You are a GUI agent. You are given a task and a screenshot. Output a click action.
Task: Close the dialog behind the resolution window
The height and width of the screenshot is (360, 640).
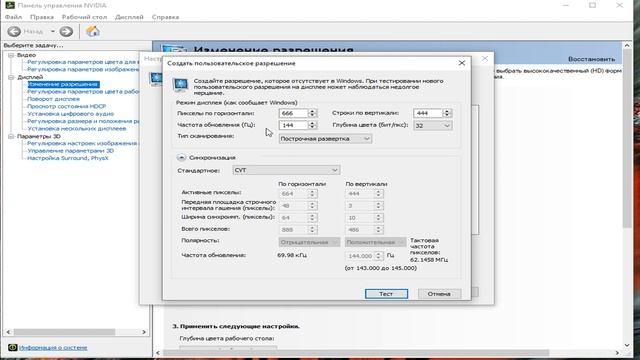pyautogui.click(x=484, y=59)
